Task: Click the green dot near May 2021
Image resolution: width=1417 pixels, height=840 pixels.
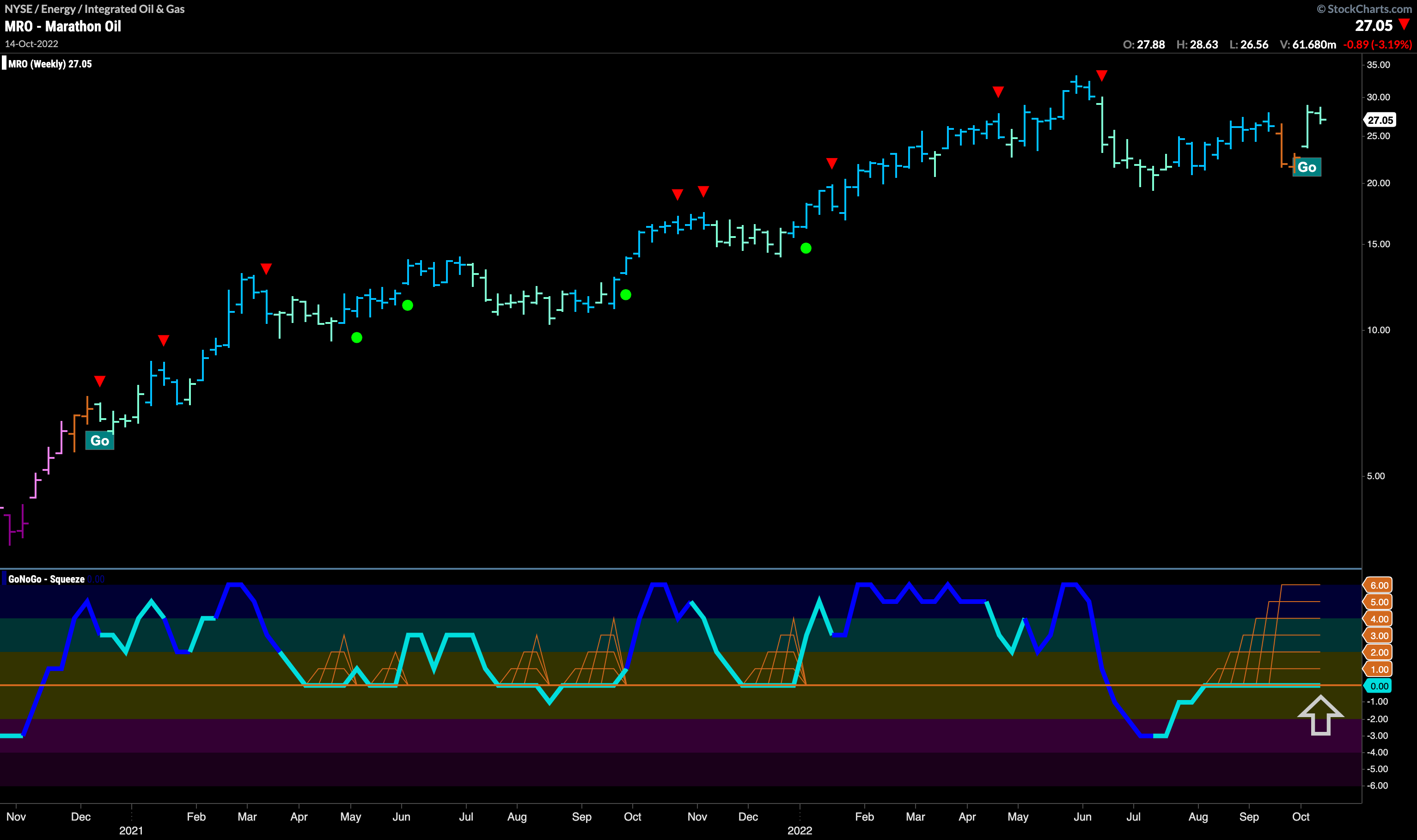Action: [357, 337]
